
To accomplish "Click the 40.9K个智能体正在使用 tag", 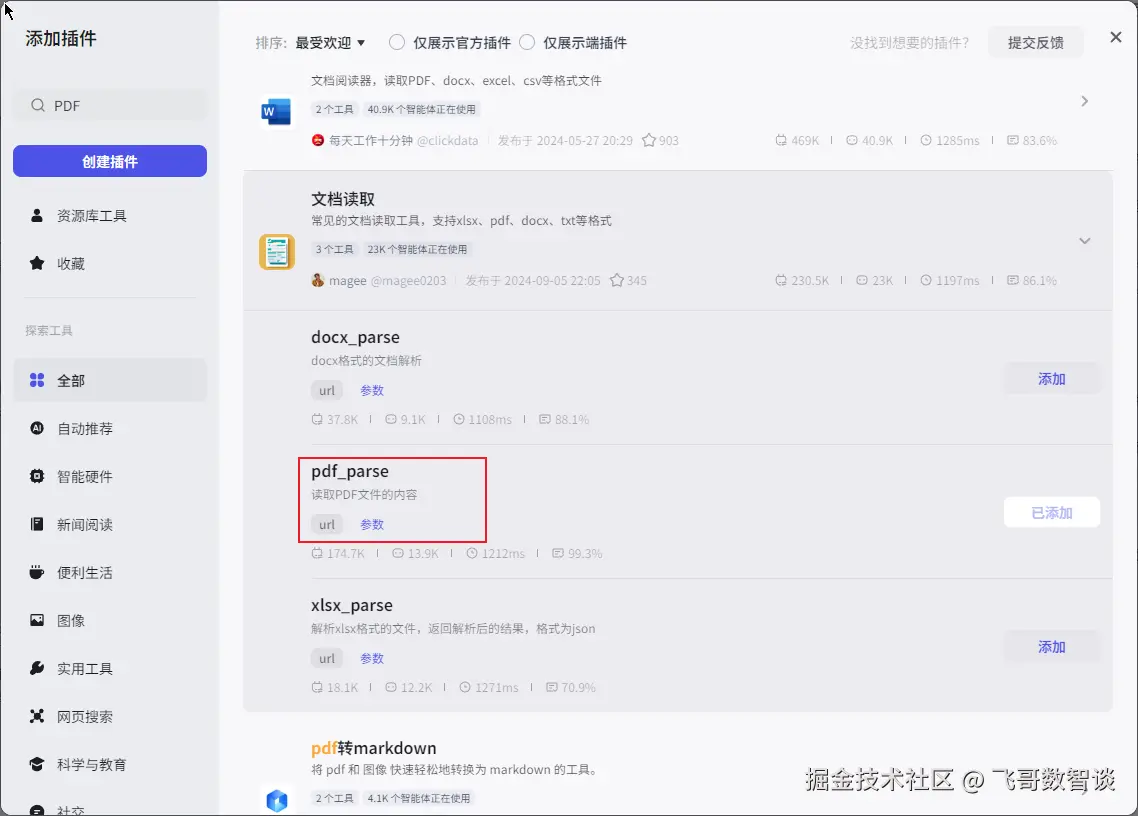I will tap(421, 109).
